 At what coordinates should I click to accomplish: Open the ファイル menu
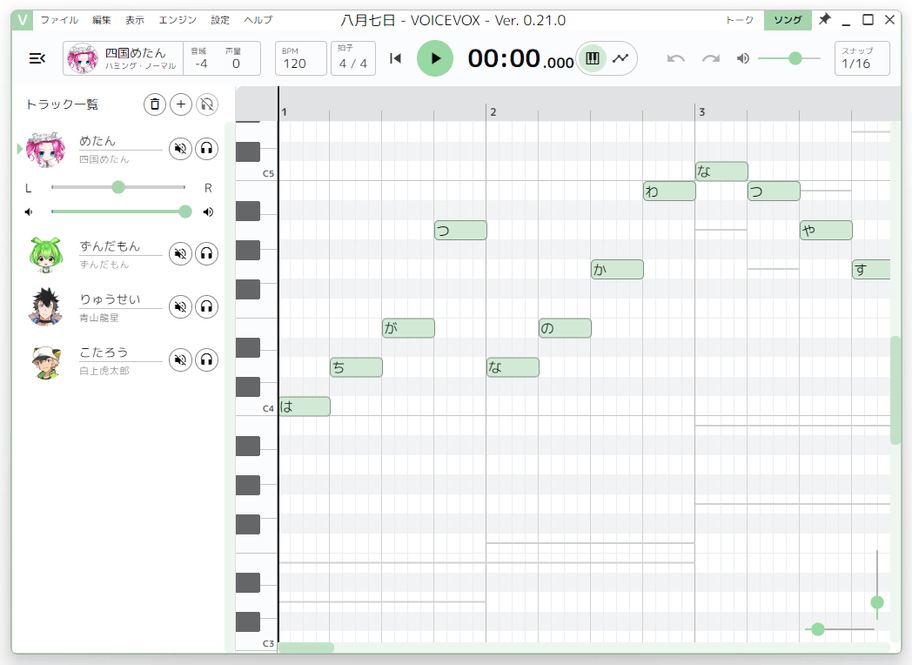pyautogui.click(x=59, y=20)
